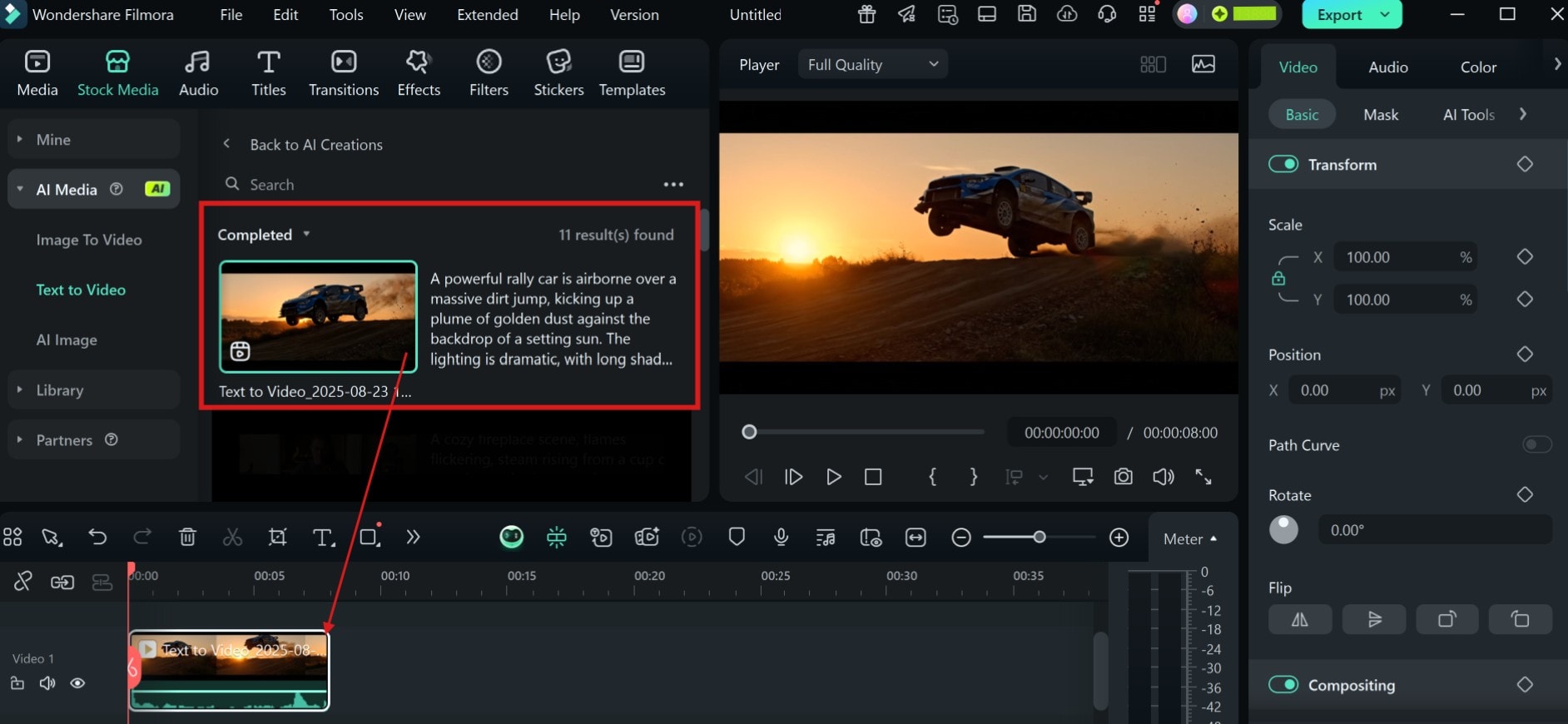Switch to the Mask sub-tab
Viewport: 1568px width, 724px height.
[1381, 115]
